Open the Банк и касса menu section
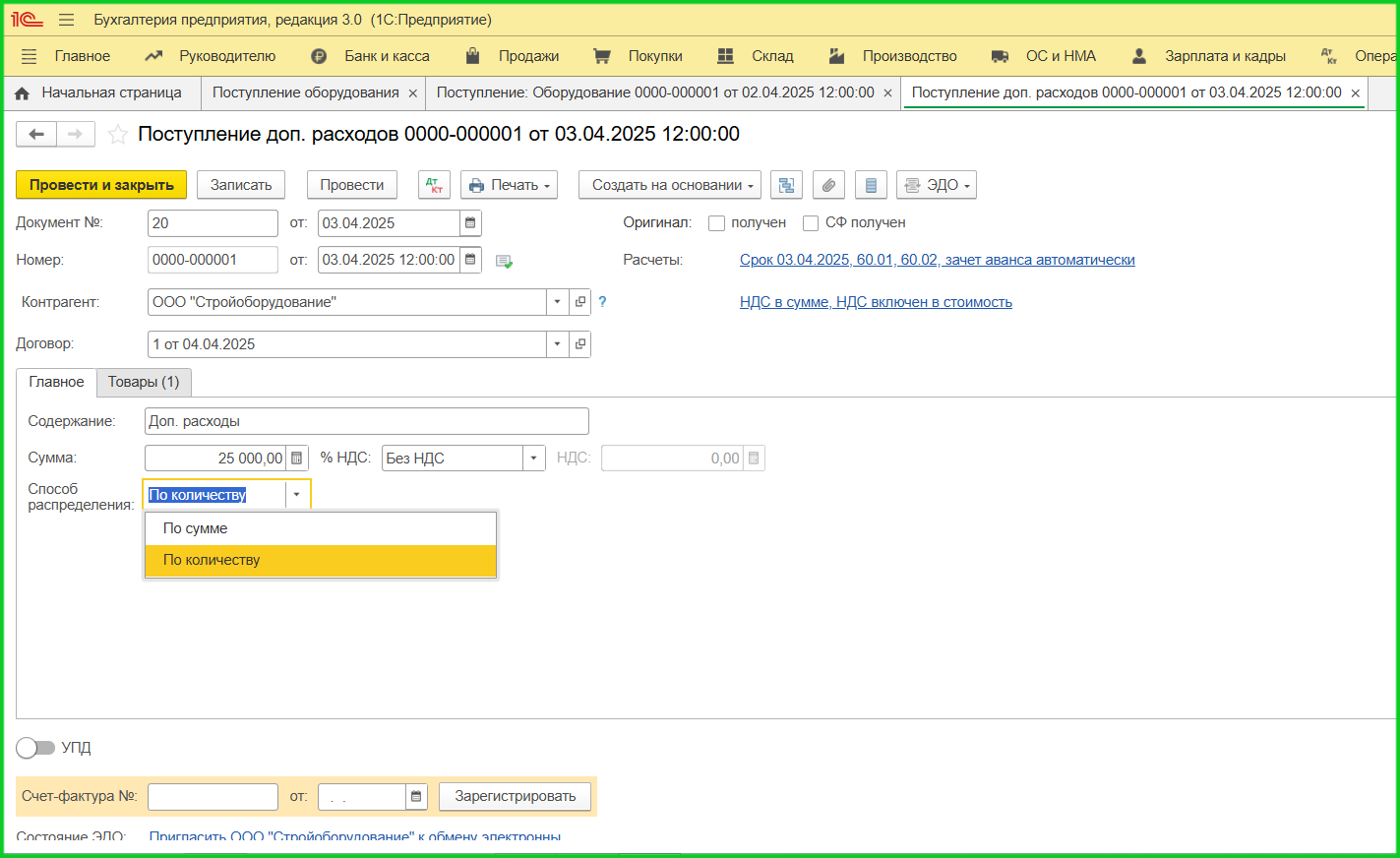The image size is (1400, 858). [386, 56]
